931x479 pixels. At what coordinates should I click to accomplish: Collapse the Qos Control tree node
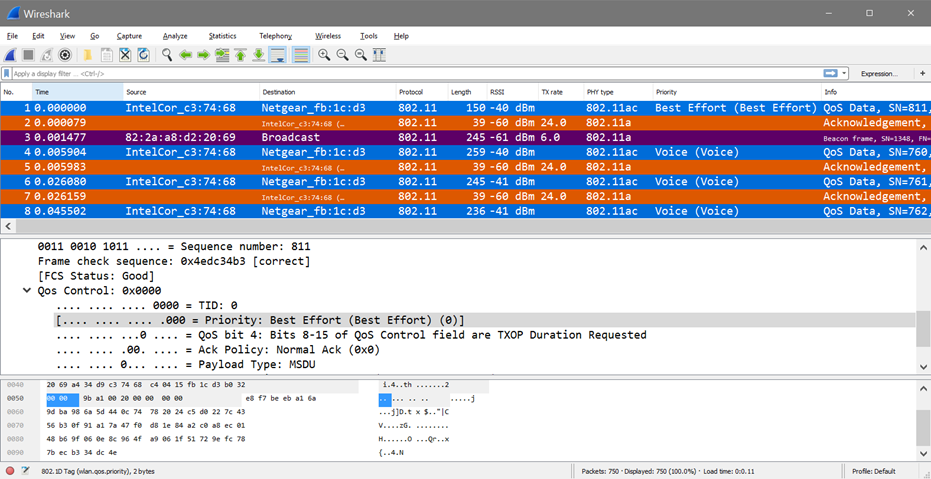[x=26, y=291]
